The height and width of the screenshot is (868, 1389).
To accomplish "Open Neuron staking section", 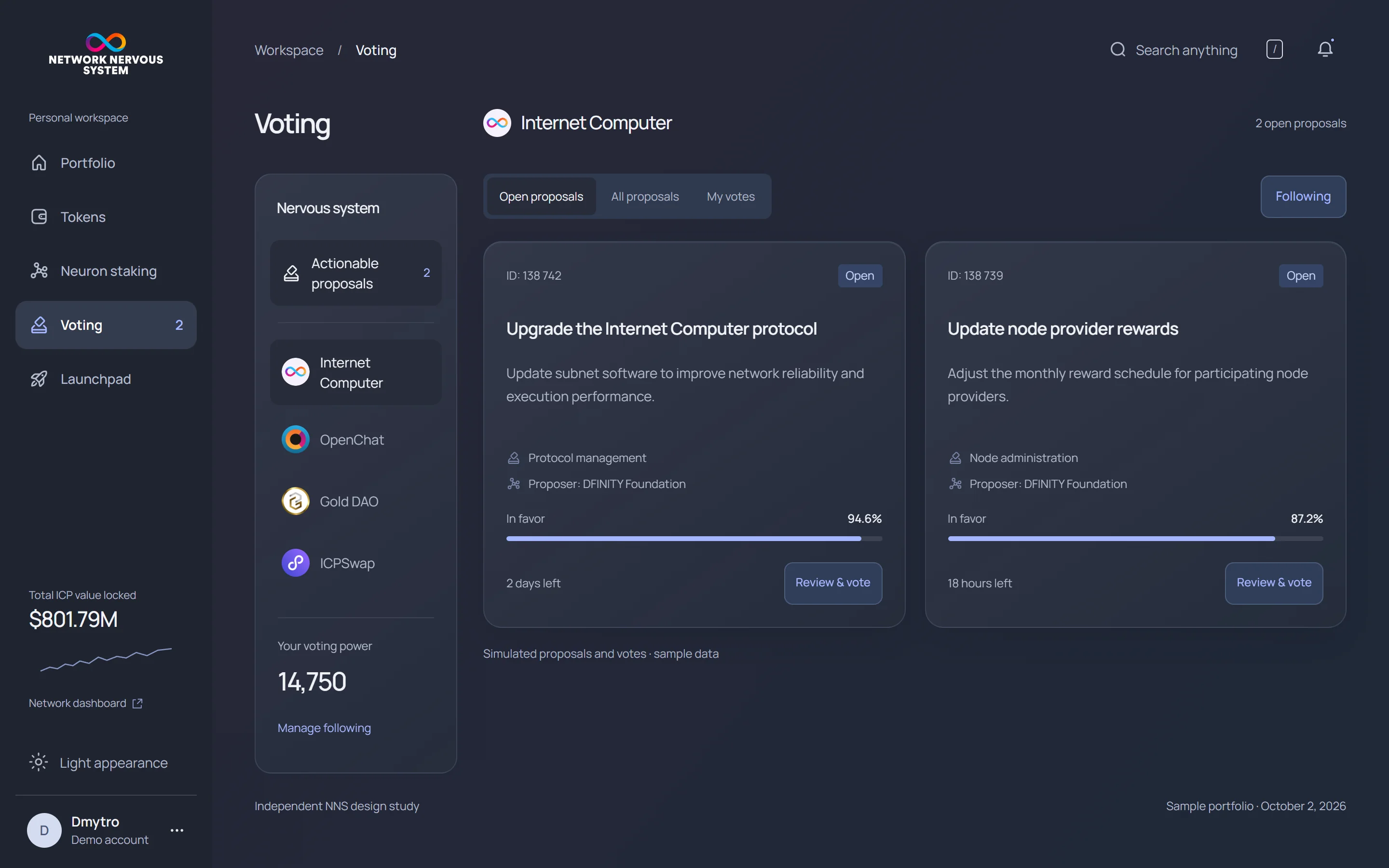I will point(106,271).
